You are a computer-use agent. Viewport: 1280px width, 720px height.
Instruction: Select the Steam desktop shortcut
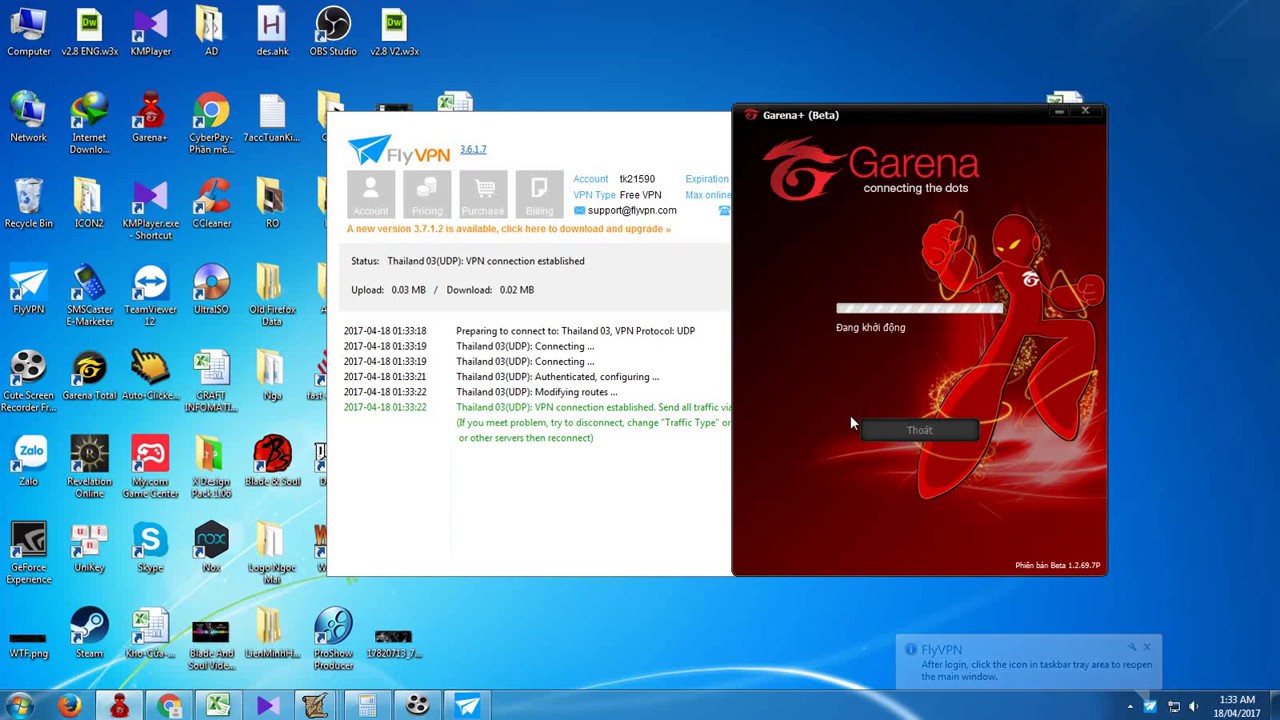(x=89, y=634)
